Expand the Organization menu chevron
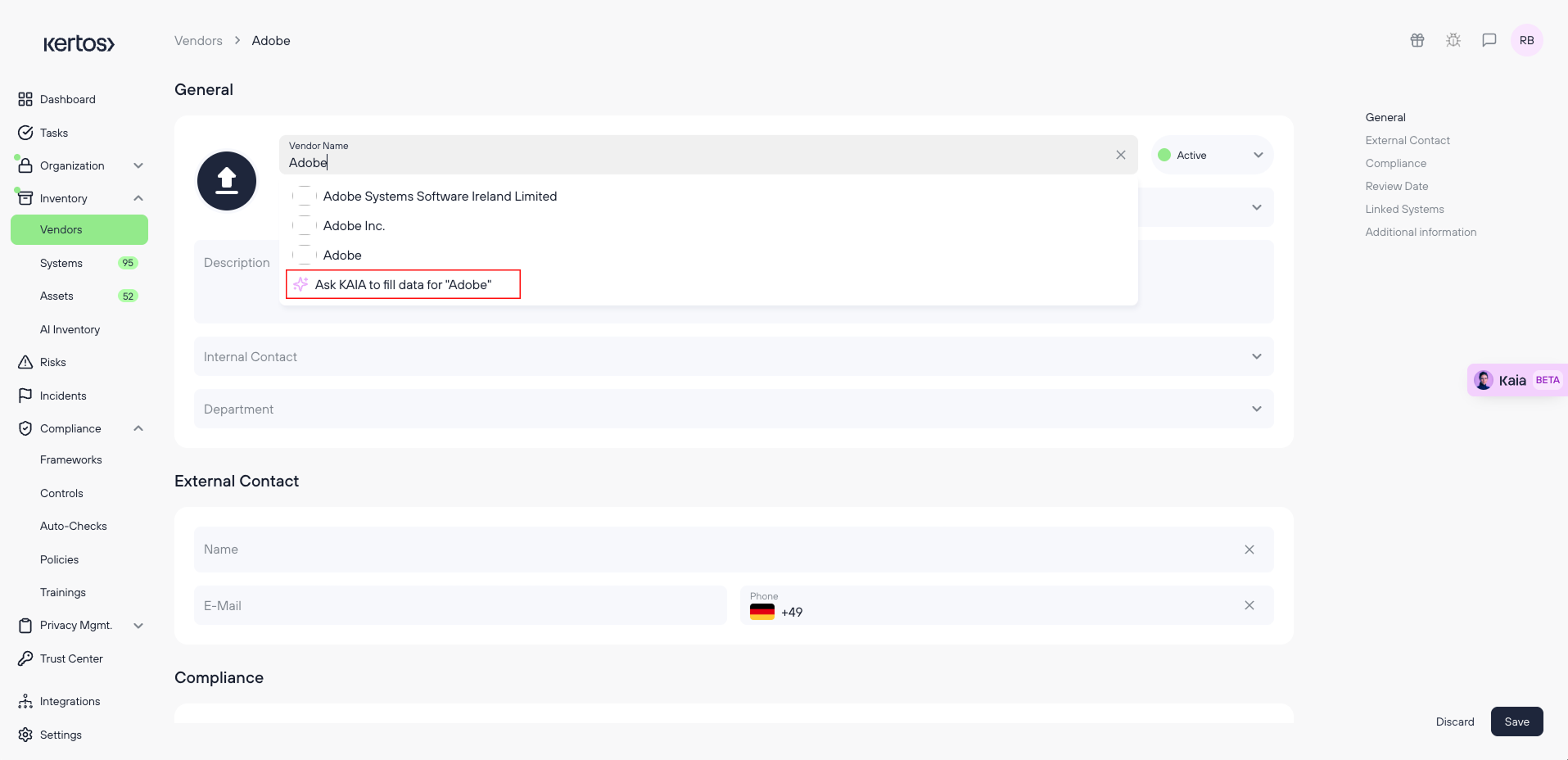1568x760 pixels. (138, 165)
